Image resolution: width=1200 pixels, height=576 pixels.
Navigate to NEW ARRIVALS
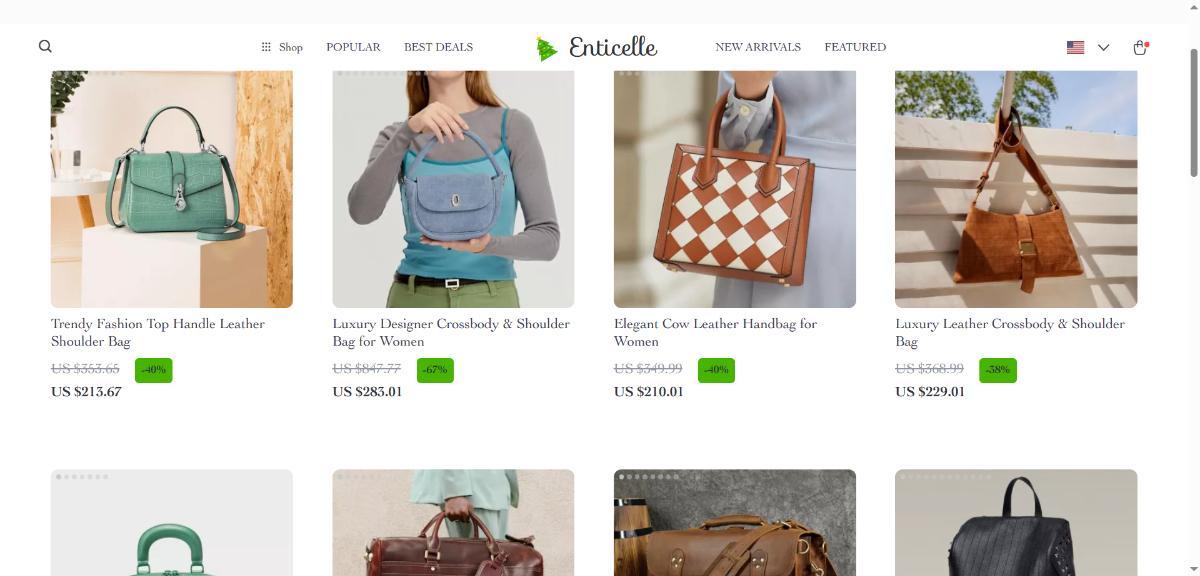tap(758, 47)
